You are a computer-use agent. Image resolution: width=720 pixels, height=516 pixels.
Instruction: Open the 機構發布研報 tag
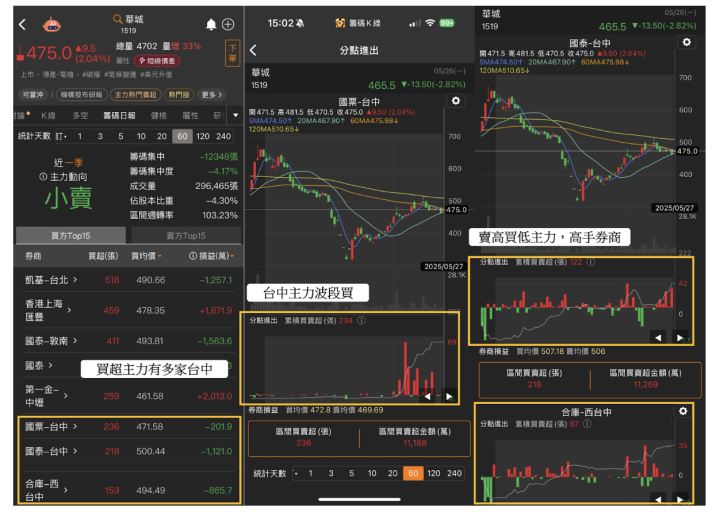tap(82, 95)
